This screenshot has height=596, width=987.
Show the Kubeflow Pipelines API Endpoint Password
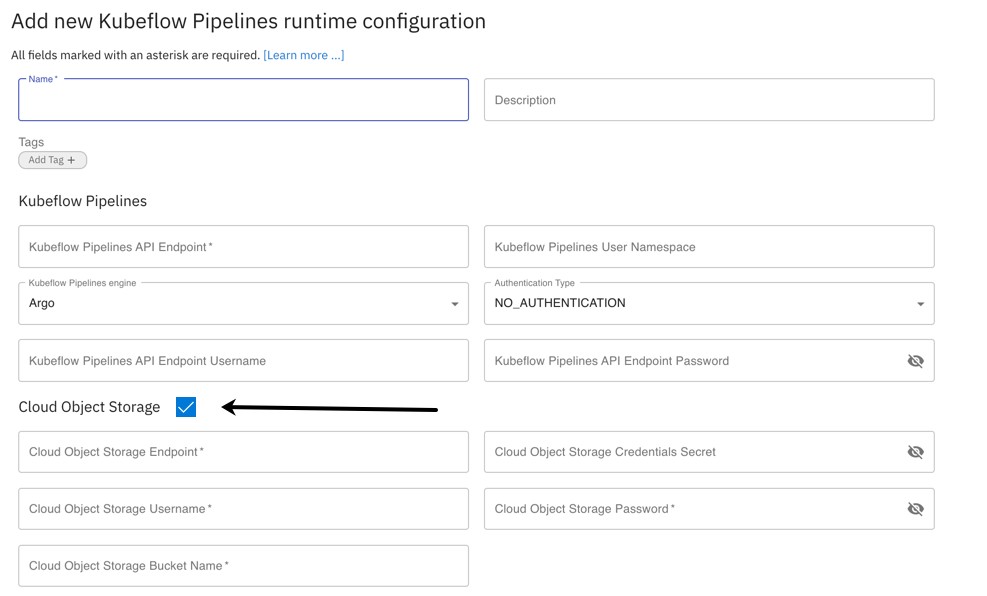915,361
